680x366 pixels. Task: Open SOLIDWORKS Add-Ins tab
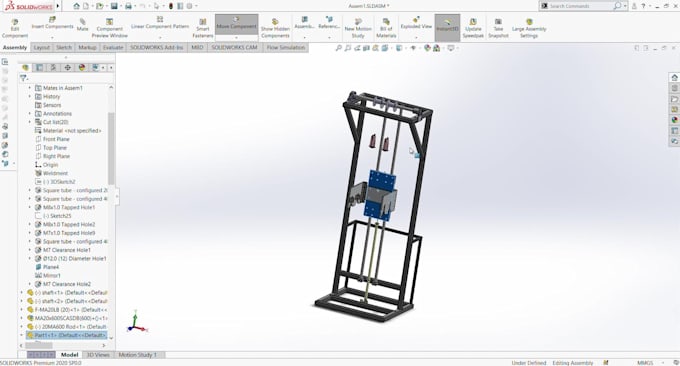tap(157, 48)
